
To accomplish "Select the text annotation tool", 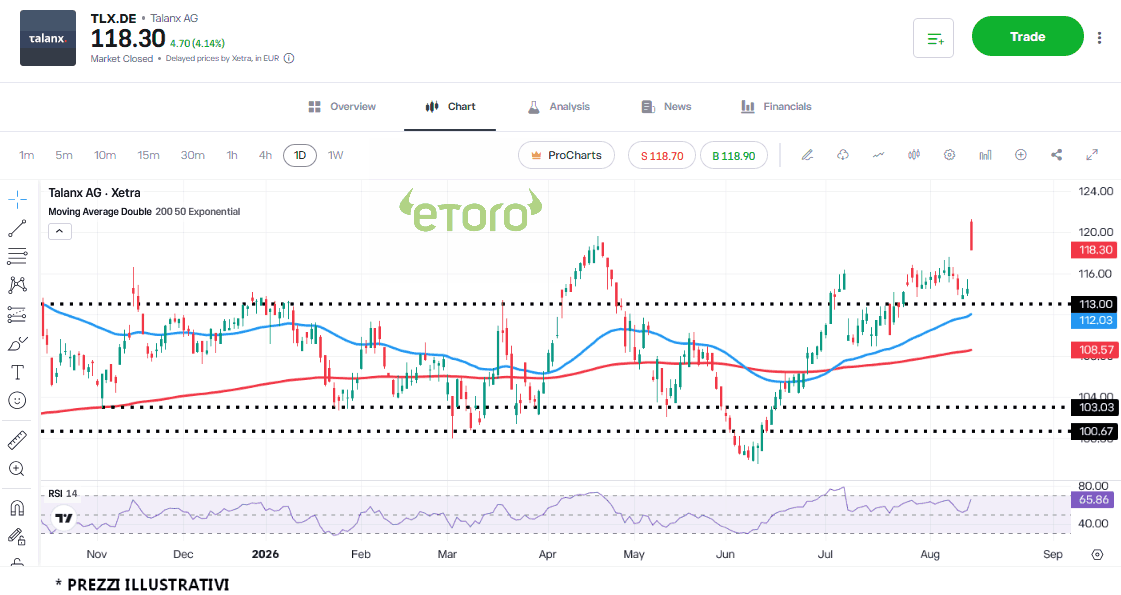I will (x=17, y=372).
